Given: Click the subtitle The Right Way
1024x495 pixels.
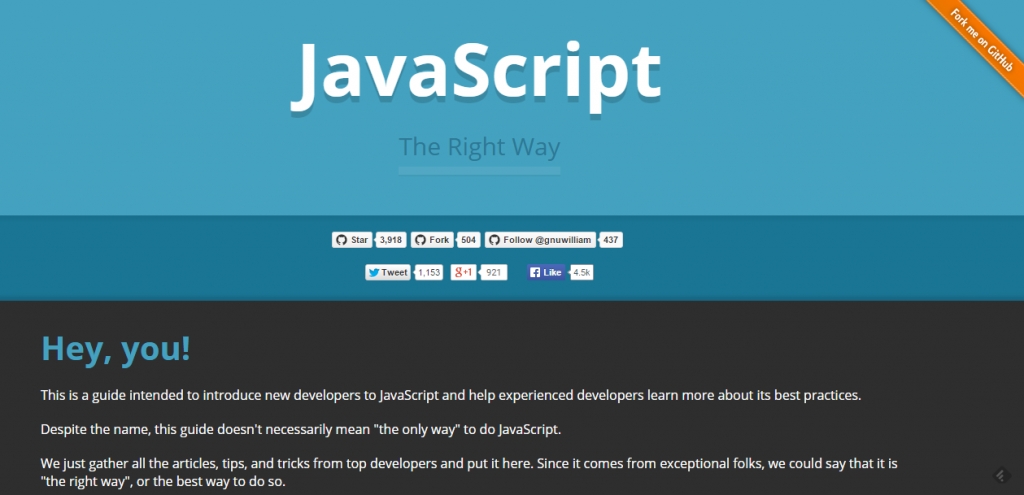Looking at the screenshot, I should (479, 147).
